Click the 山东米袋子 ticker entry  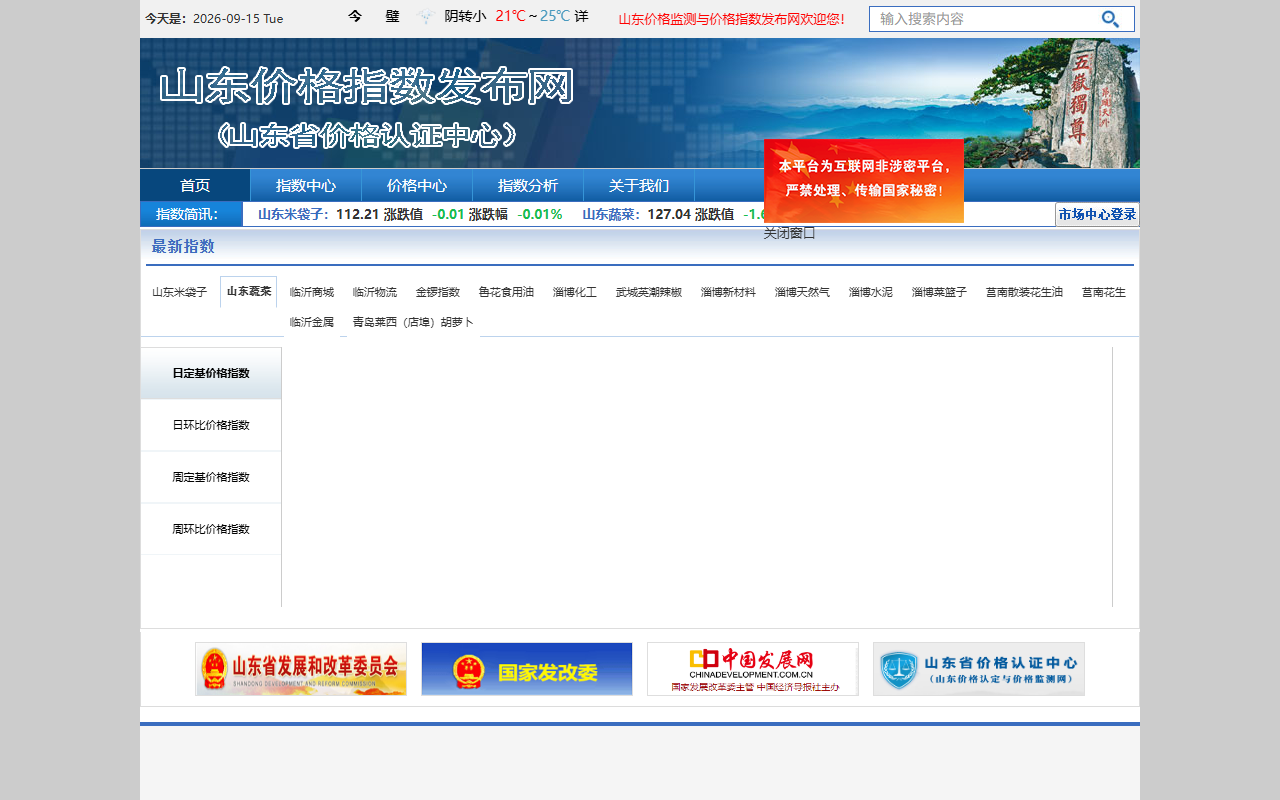294,214
